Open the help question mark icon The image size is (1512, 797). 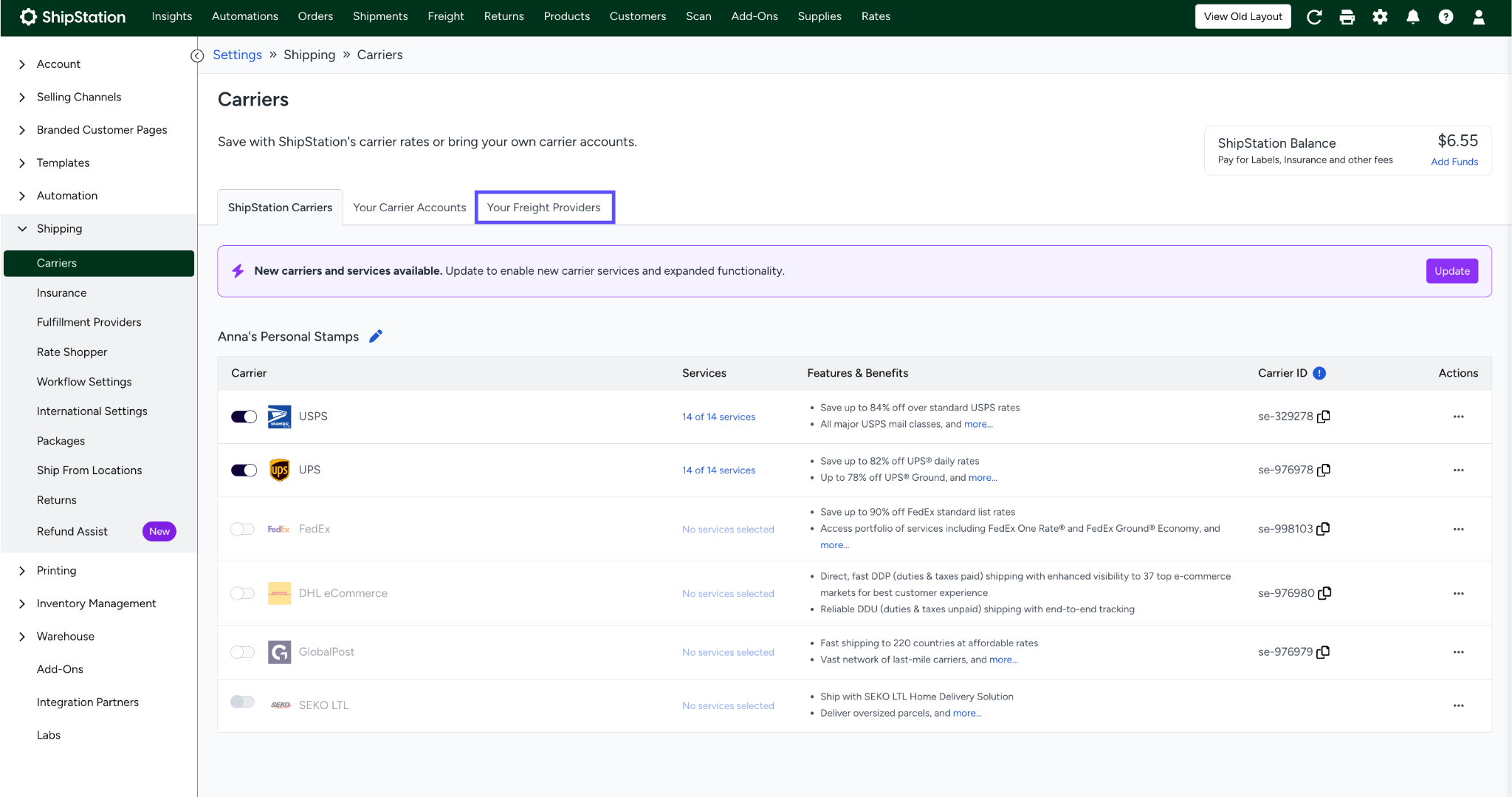click(1446, 17)
